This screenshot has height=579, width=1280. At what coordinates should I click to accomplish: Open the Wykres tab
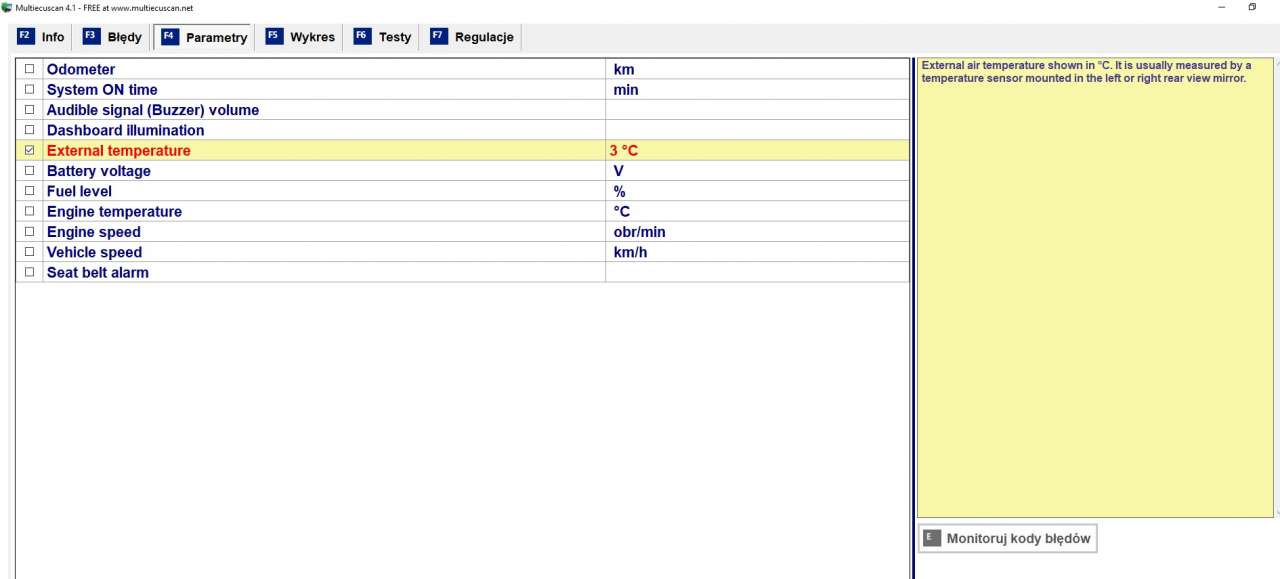(312, 37)
